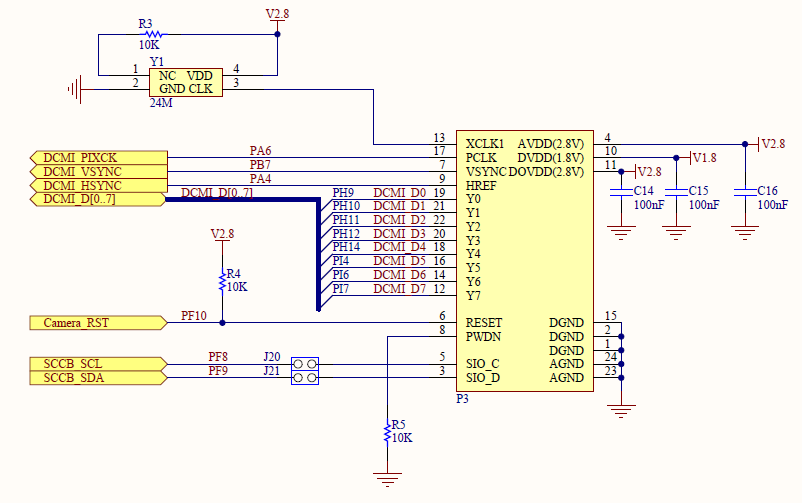
Task: Click the PA6 net label
Action: point(260,150)
